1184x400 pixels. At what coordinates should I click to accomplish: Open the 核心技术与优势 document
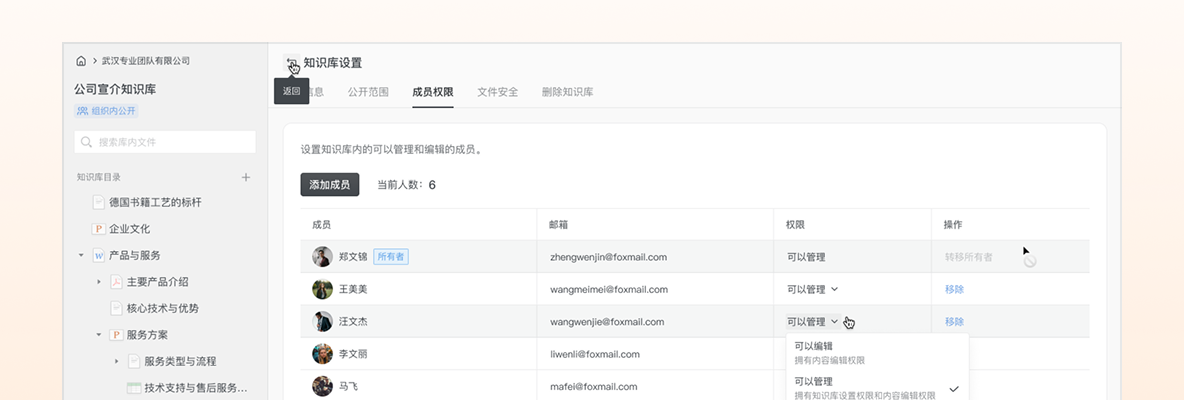pos(162,308)
